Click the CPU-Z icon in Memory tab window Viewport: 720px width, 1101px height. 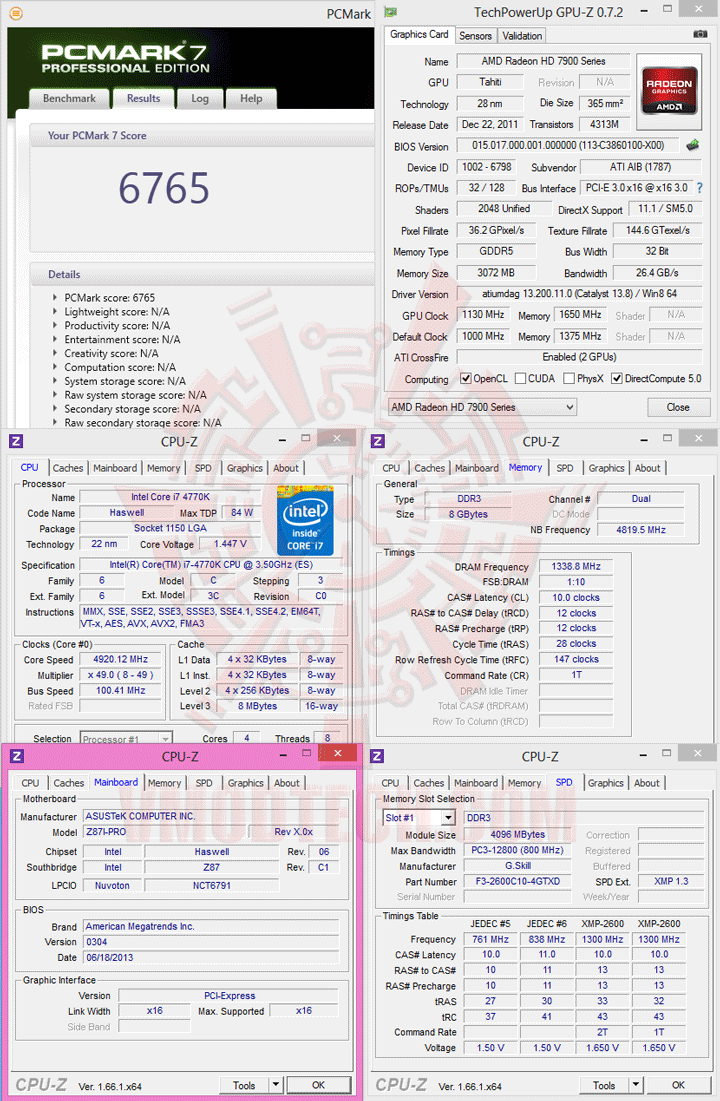[378, 441]
